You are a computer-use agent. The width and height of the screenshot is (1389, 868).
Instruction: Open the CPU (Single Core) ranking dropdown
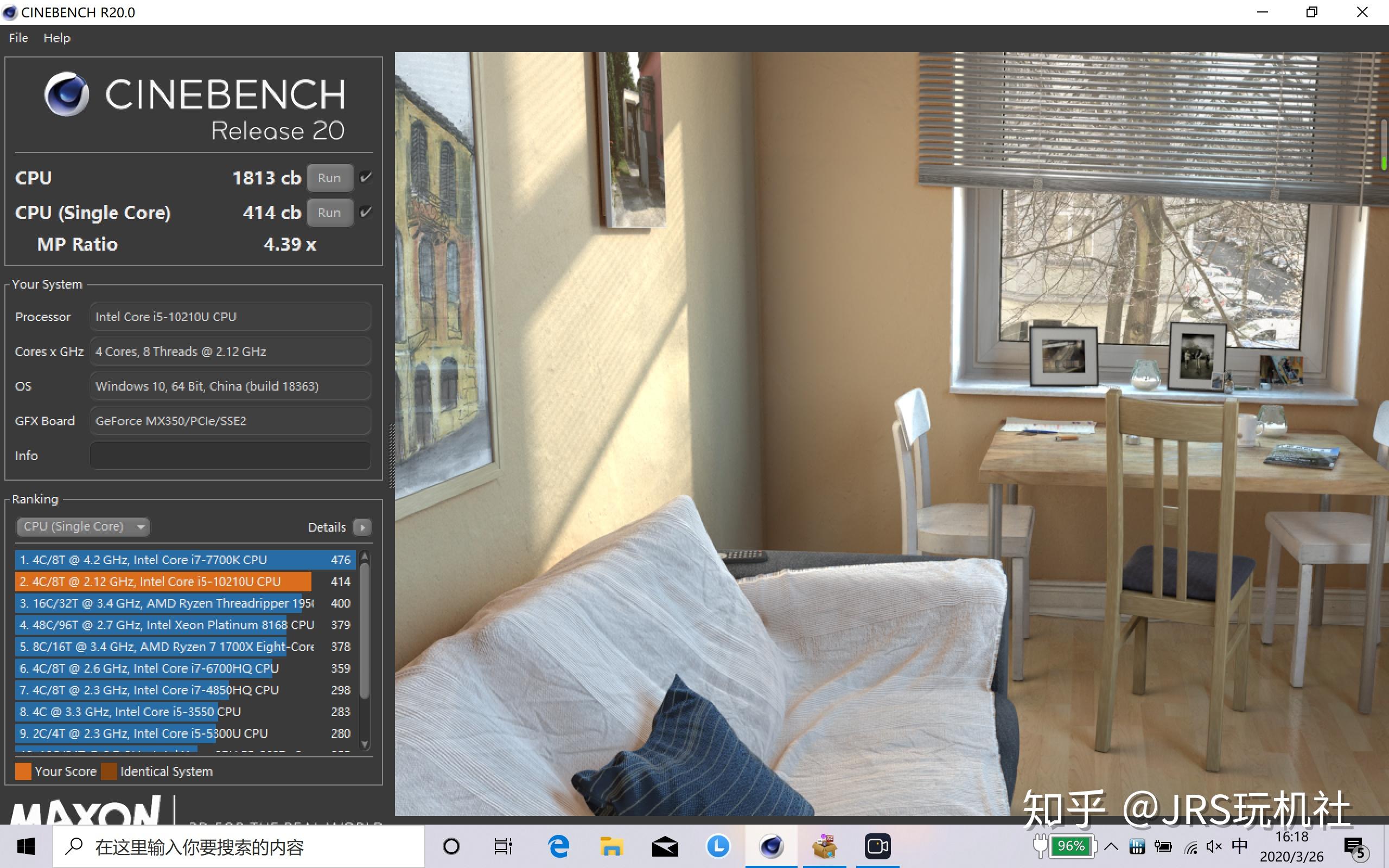click(83, 526)
